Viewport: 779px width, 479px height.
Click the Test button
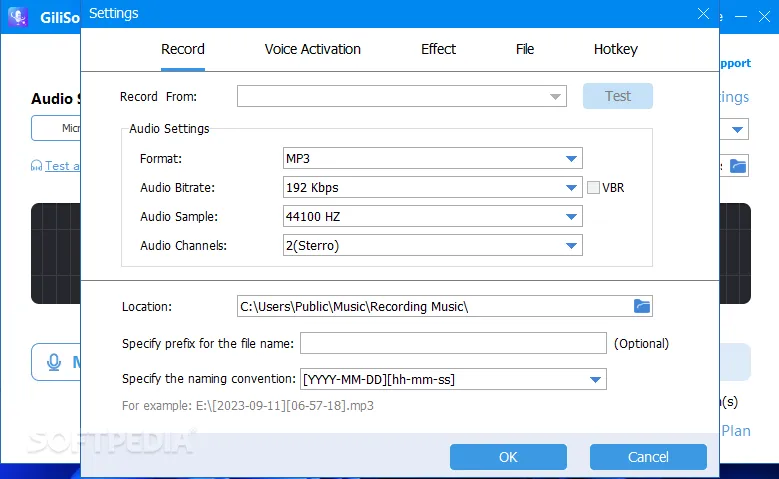(x=618, y=96)
